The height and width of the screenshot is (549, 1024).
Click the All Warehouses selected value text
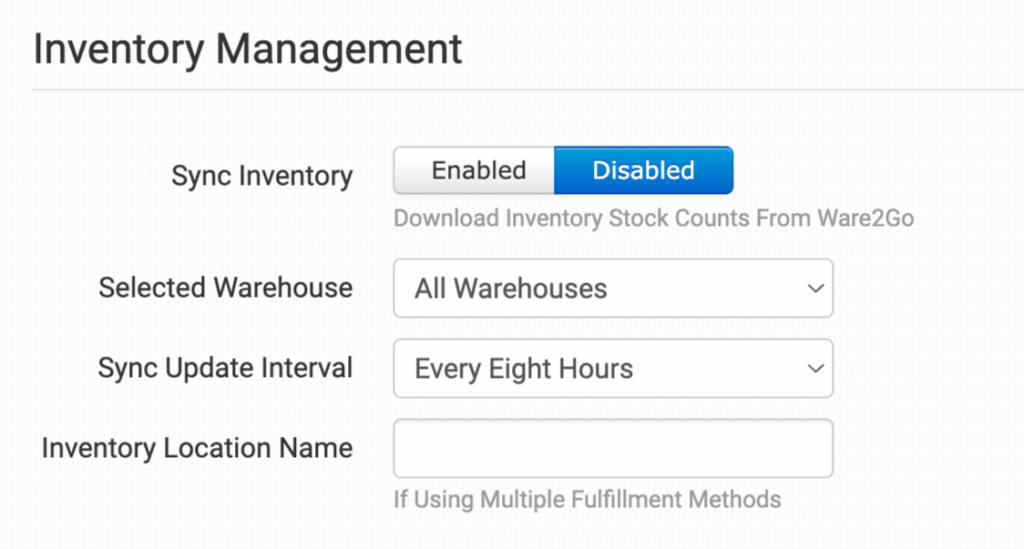[511, 289]
